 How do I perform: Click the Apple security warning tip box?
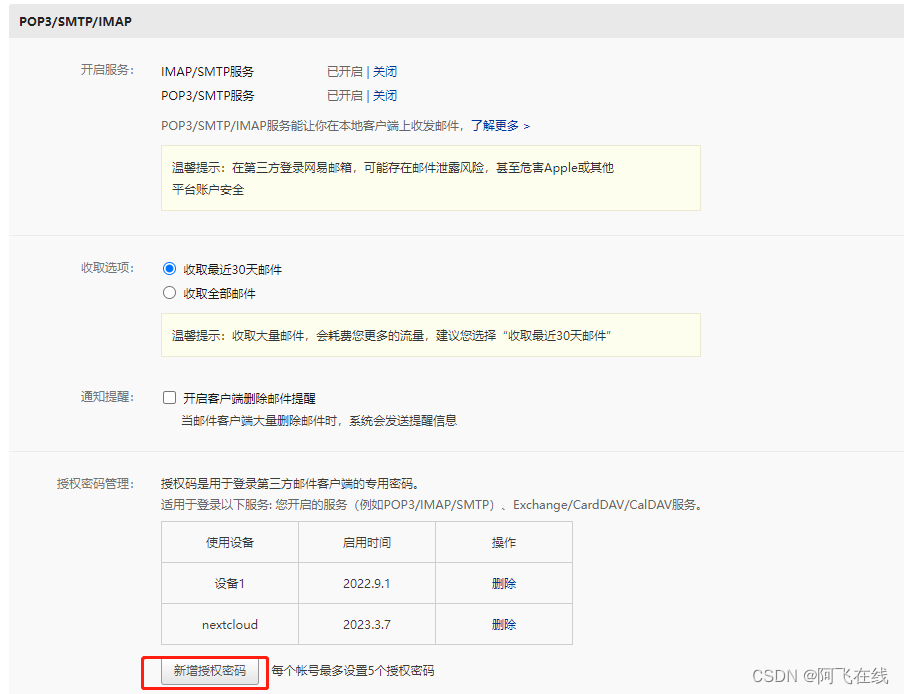[x=430, y=180]
